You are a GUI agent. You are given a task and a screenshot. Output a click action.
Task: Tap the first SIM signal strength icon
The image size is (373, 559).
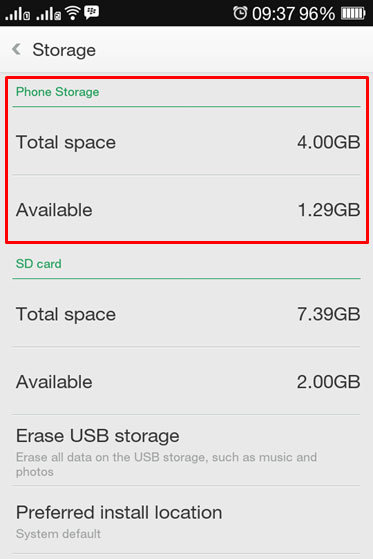[17, 14]
